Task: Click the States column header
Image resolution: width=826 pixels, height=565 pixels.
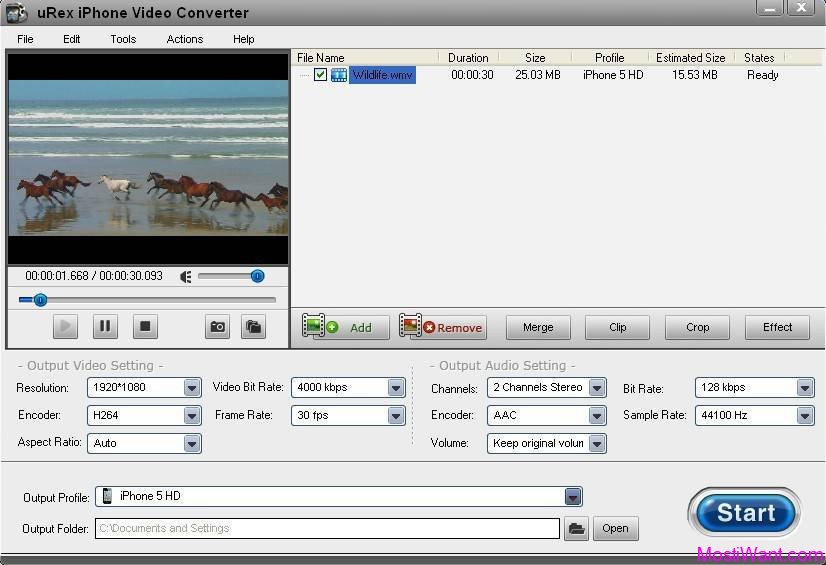Action: coord(759,57)
